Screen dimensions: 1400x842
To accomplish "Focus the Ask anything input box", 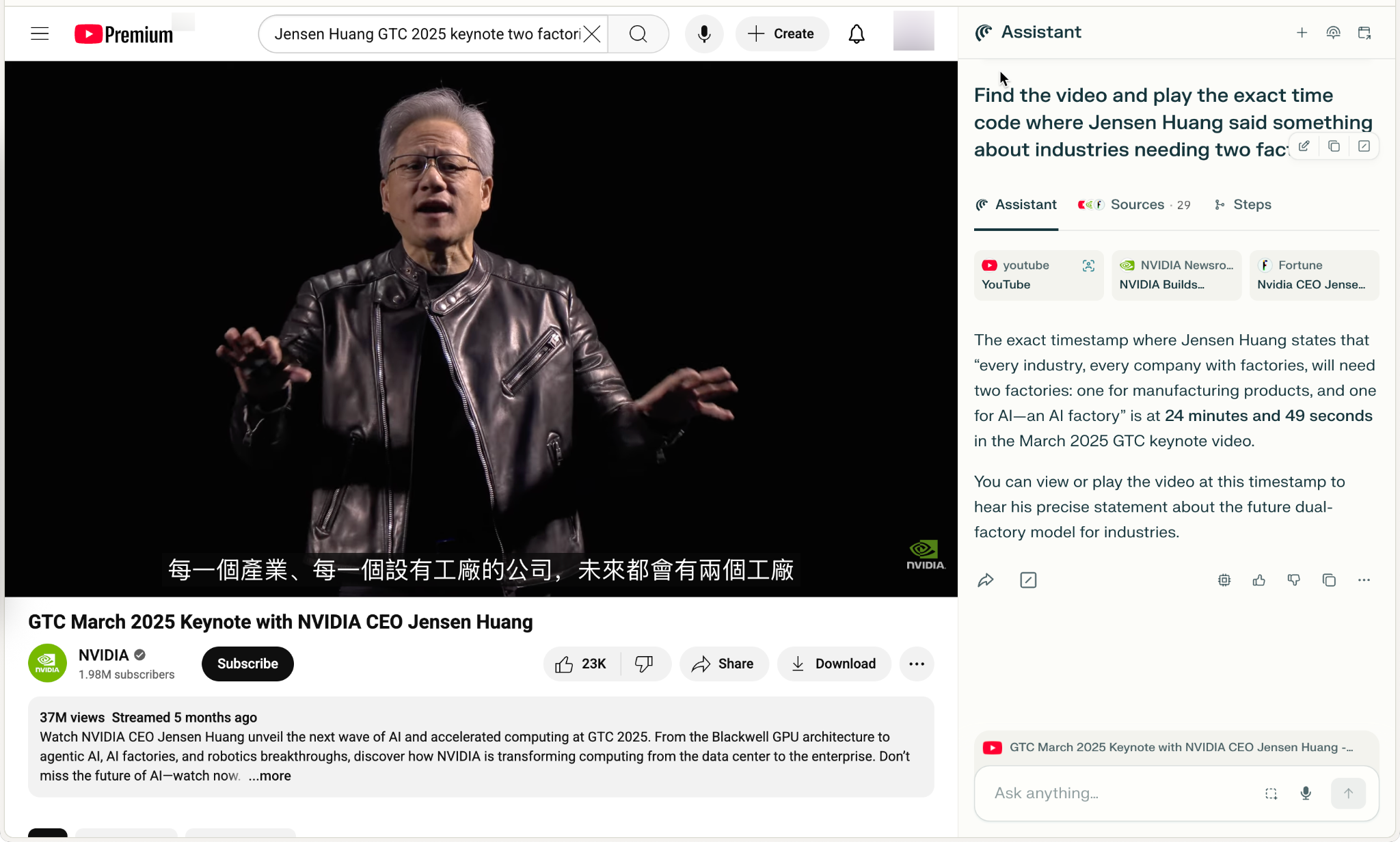I will coord(1121,793).
